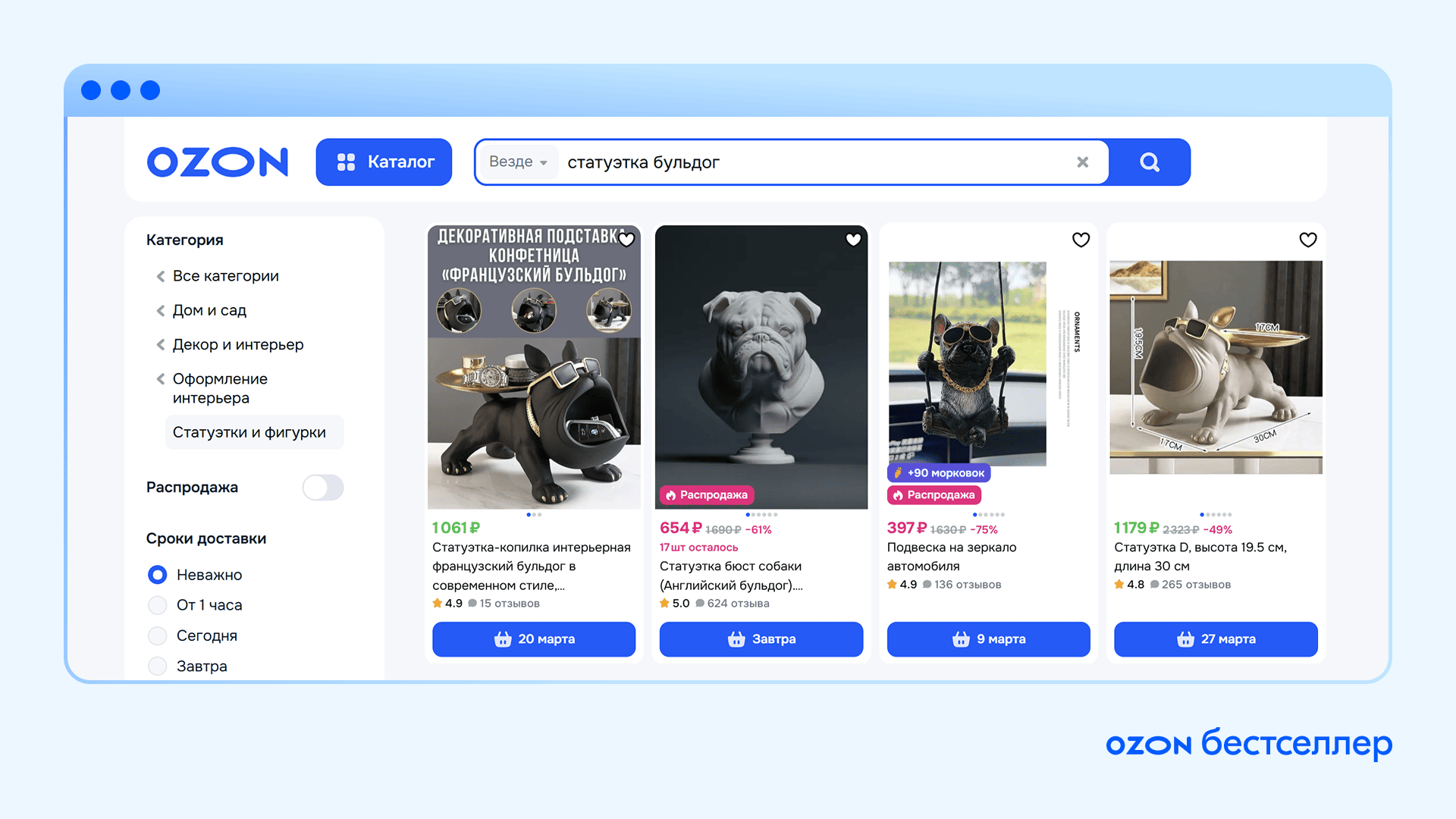This screenshot has width=1456, height=819.
Task: Click the magnifier search button
Action: 1150,162
